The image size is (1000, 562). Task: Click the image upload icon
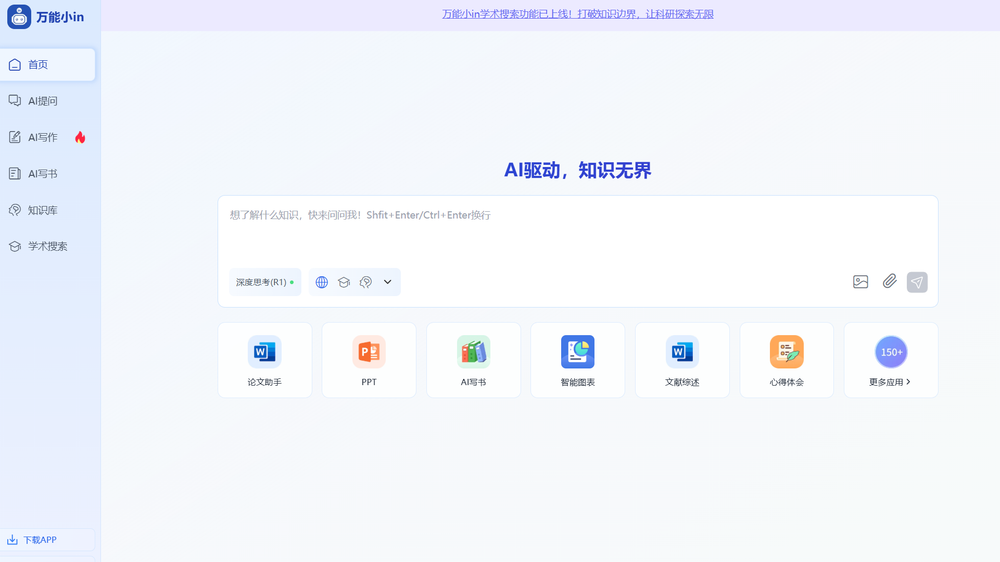tap(860, 282)
